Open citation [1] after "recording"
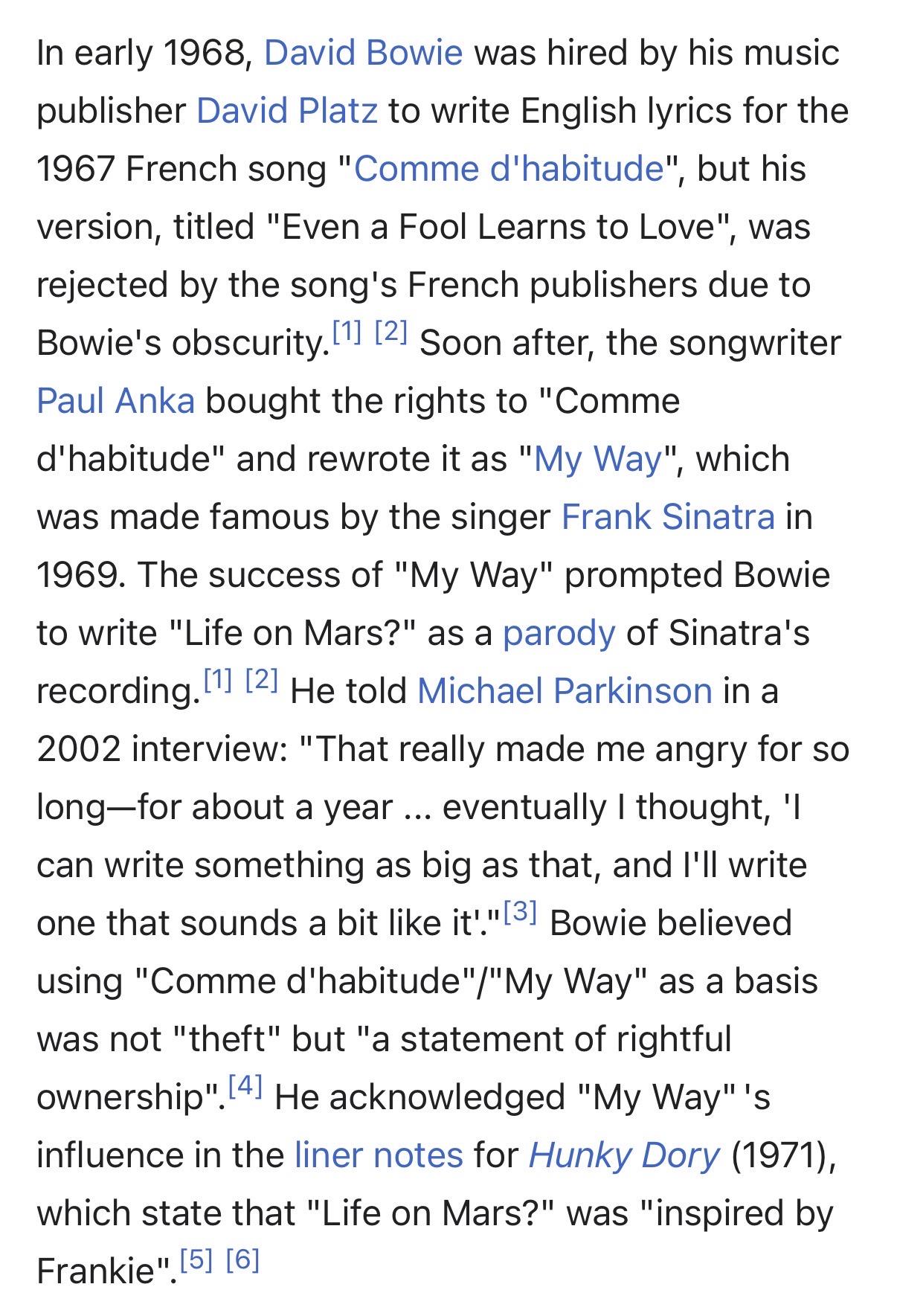Image resolution: width=897 pixels, height=1316 pixels. (217, 680)
